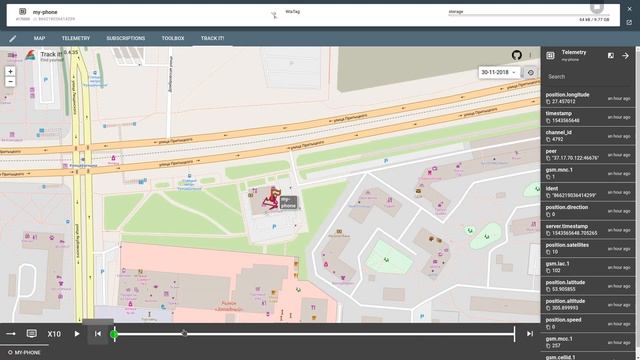Image resolution: width=640 pixels, height=360 pixels.
Task: Click the Telemetry panel pop-out icon
Action: pos(611,56)
